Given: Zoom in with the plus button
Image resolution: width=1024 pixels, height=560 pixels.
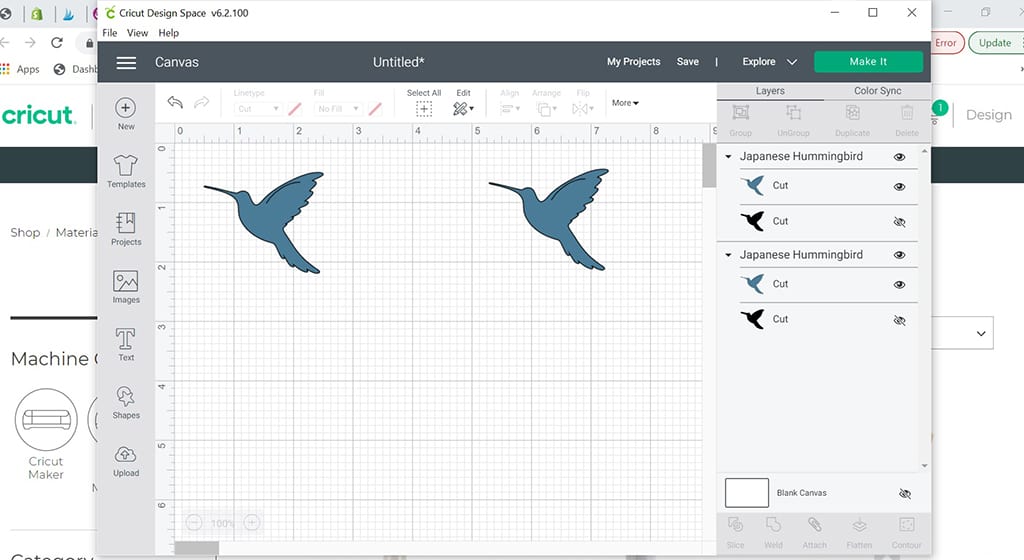Looking at the screenshot, I should coord(251,522).
